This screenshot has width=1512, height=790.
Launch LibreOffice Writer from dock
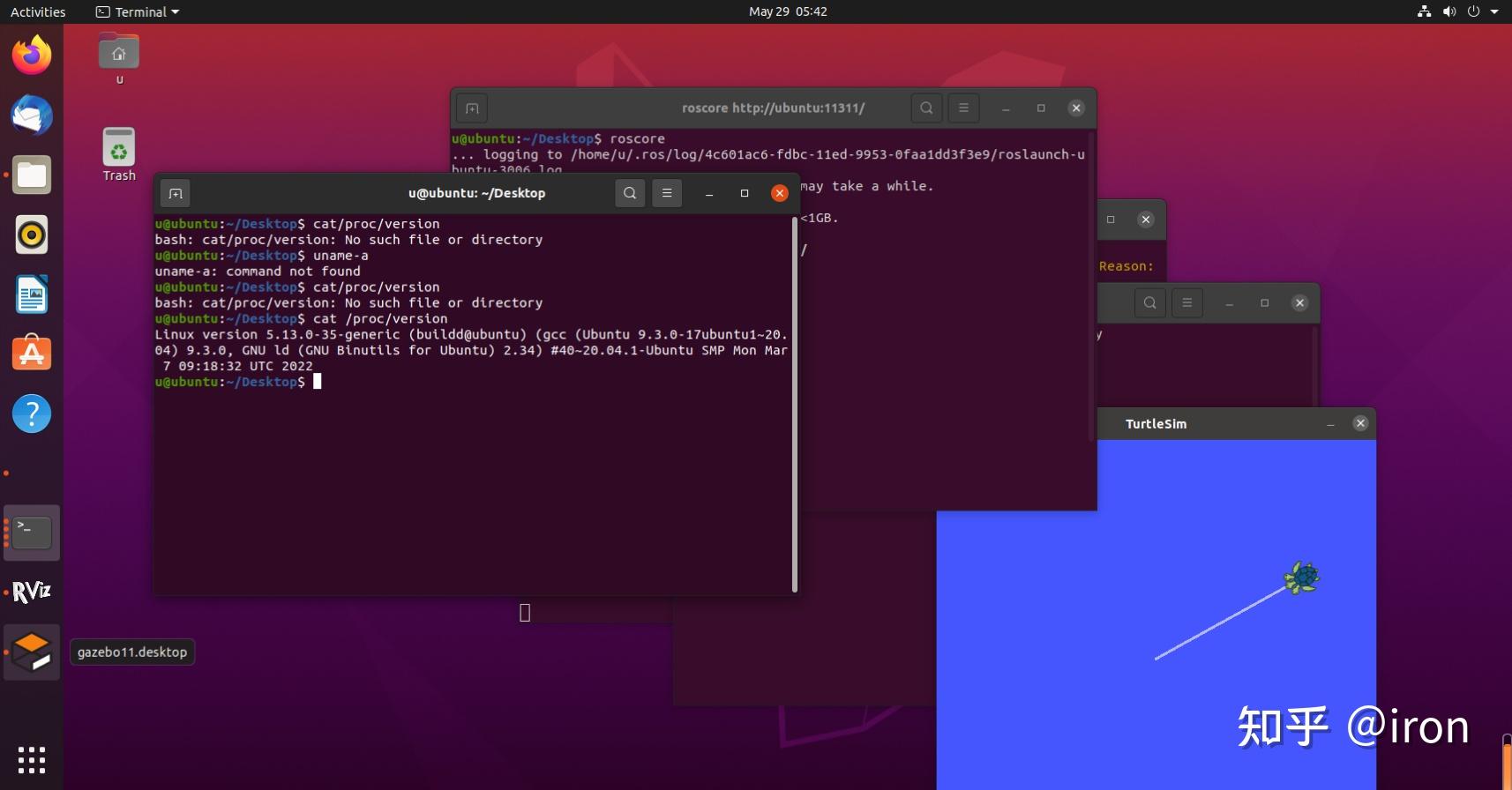coord(32,294)
